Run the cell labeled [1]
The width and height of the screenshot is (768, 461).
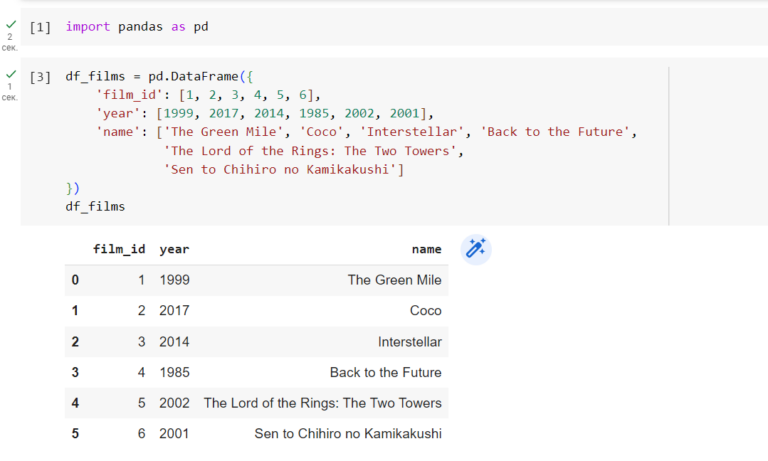(40, 27)
